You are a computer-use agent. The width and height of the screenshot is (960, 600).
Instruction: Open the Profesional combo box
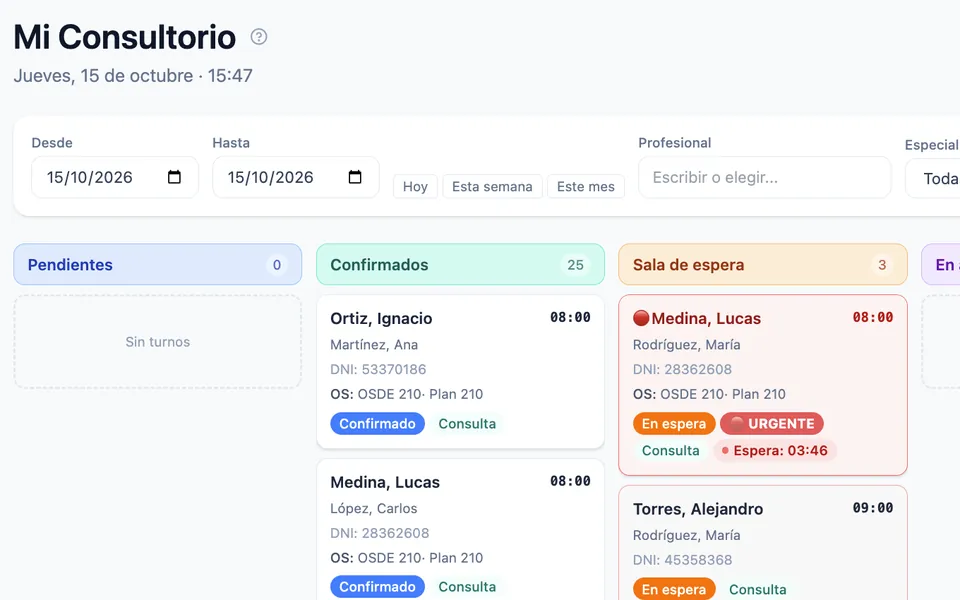click(x=765, y=178)
